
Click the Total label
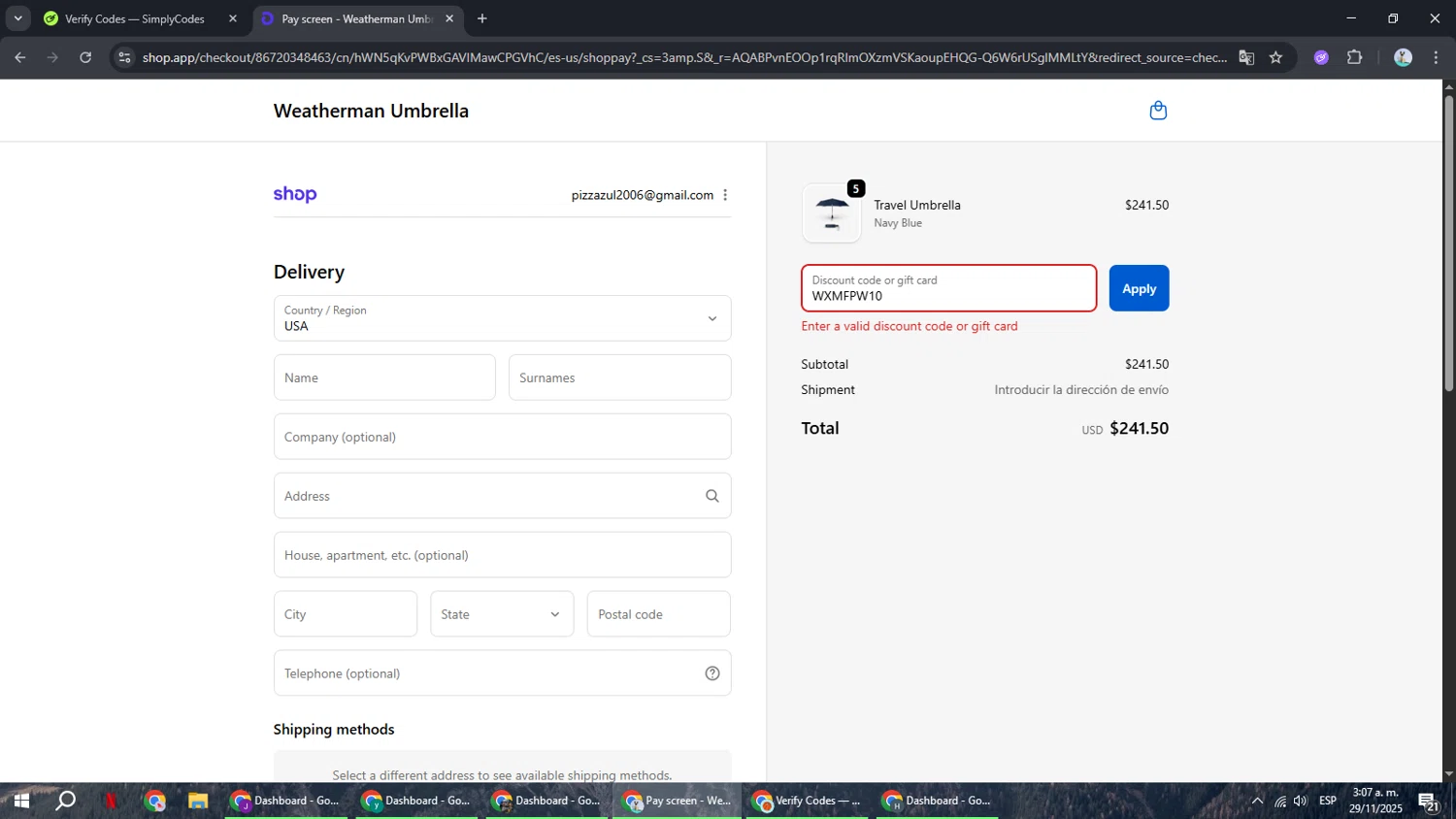(819, 428)
